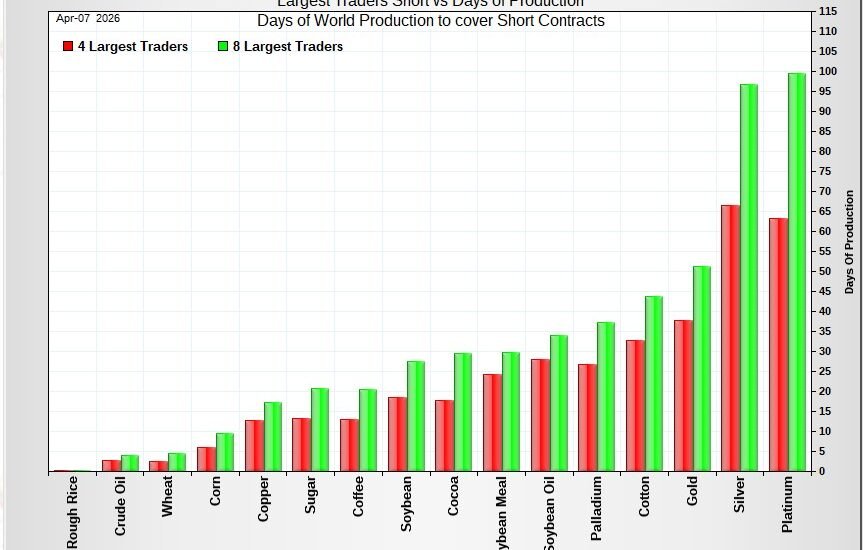Select the red Gold bar
Image resolution: width=865 pixels, height=550 pixels.
682,395
